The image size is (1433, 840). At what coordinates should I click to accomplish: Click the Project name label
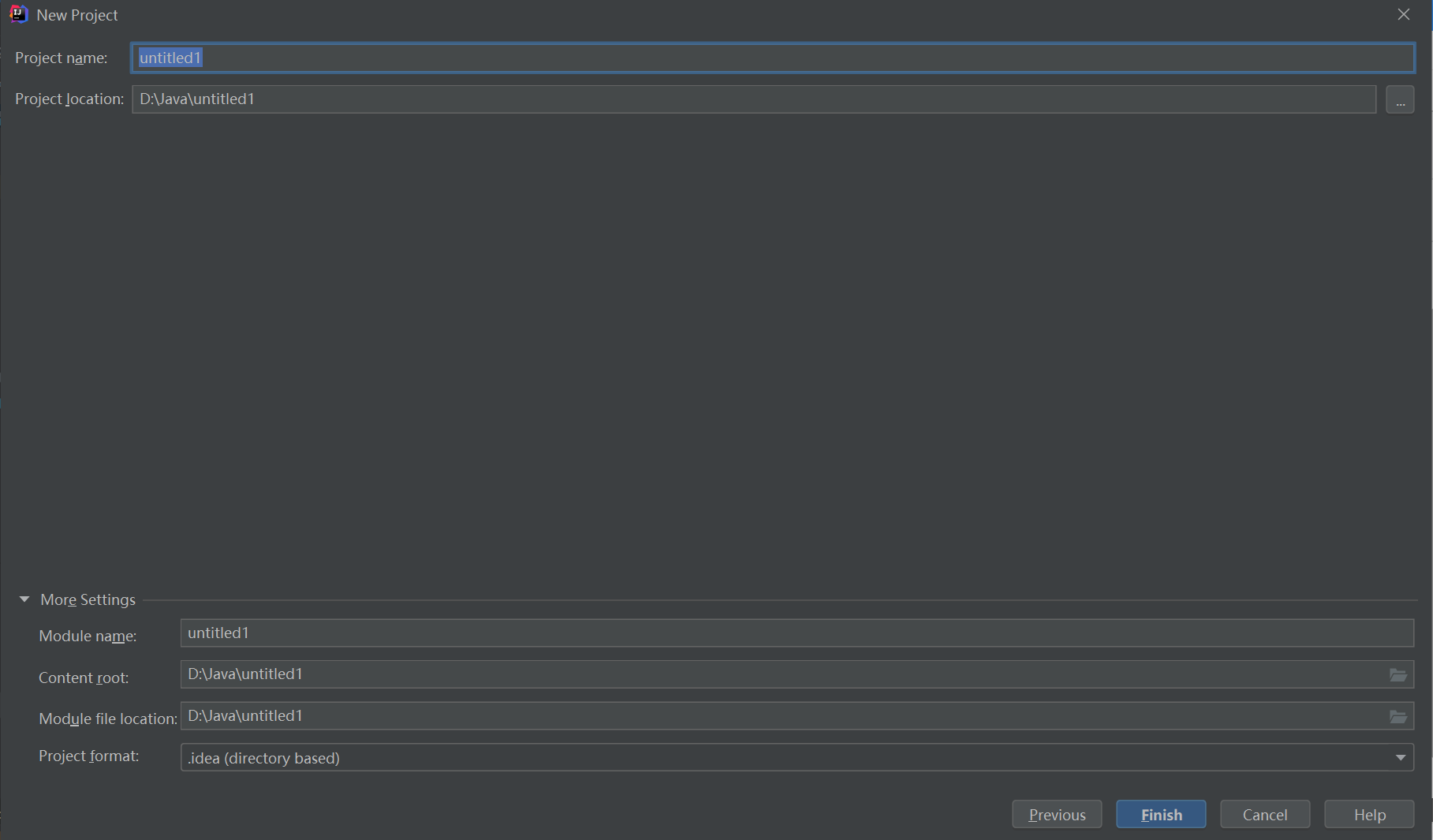(x=62, y=58)
